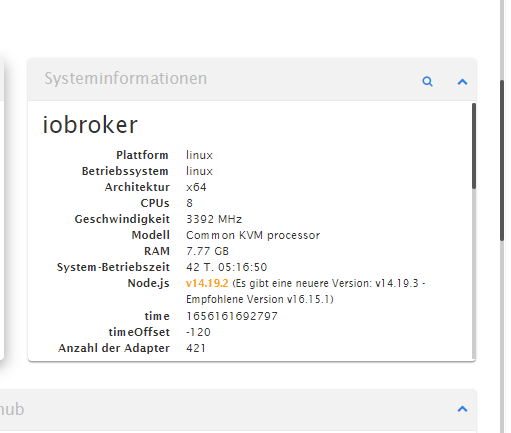
Task: Click the hub panel title text
Action: pyautogui.click(x=12, y=409)
